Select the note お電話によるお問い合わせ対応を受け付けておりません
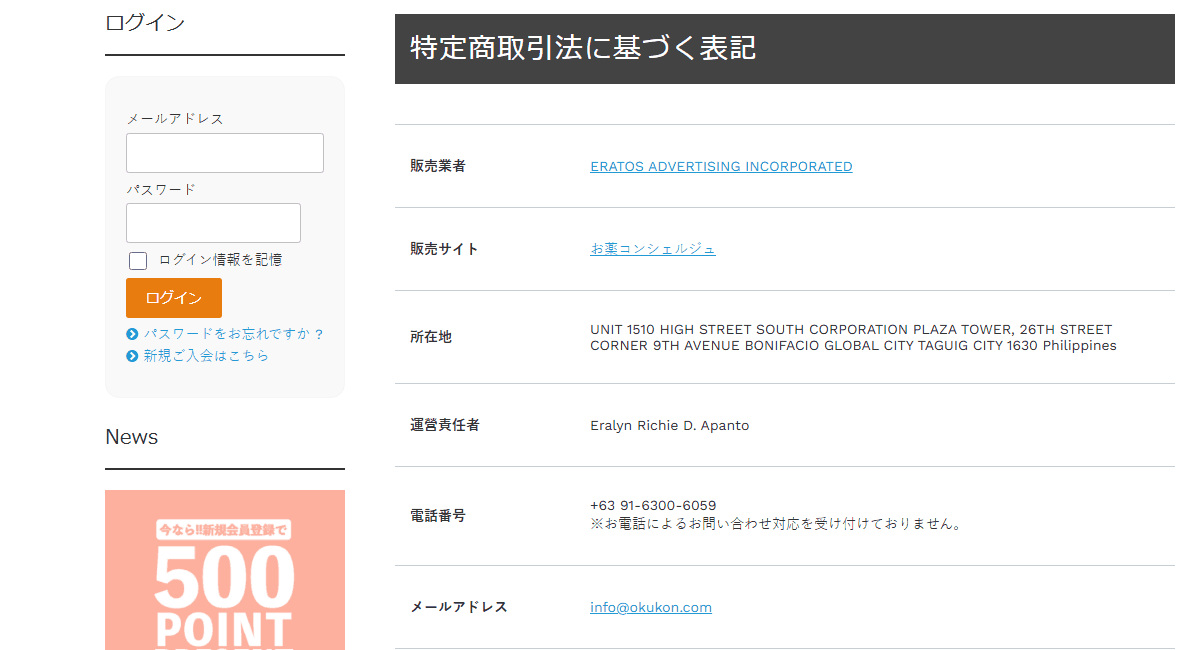The image size is (1200, 650). (776, 524)
